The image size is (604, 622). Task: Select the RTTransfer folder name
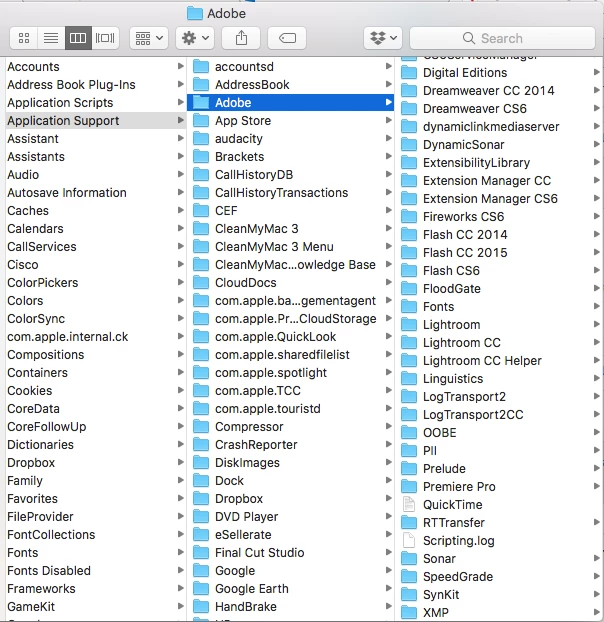454,522
